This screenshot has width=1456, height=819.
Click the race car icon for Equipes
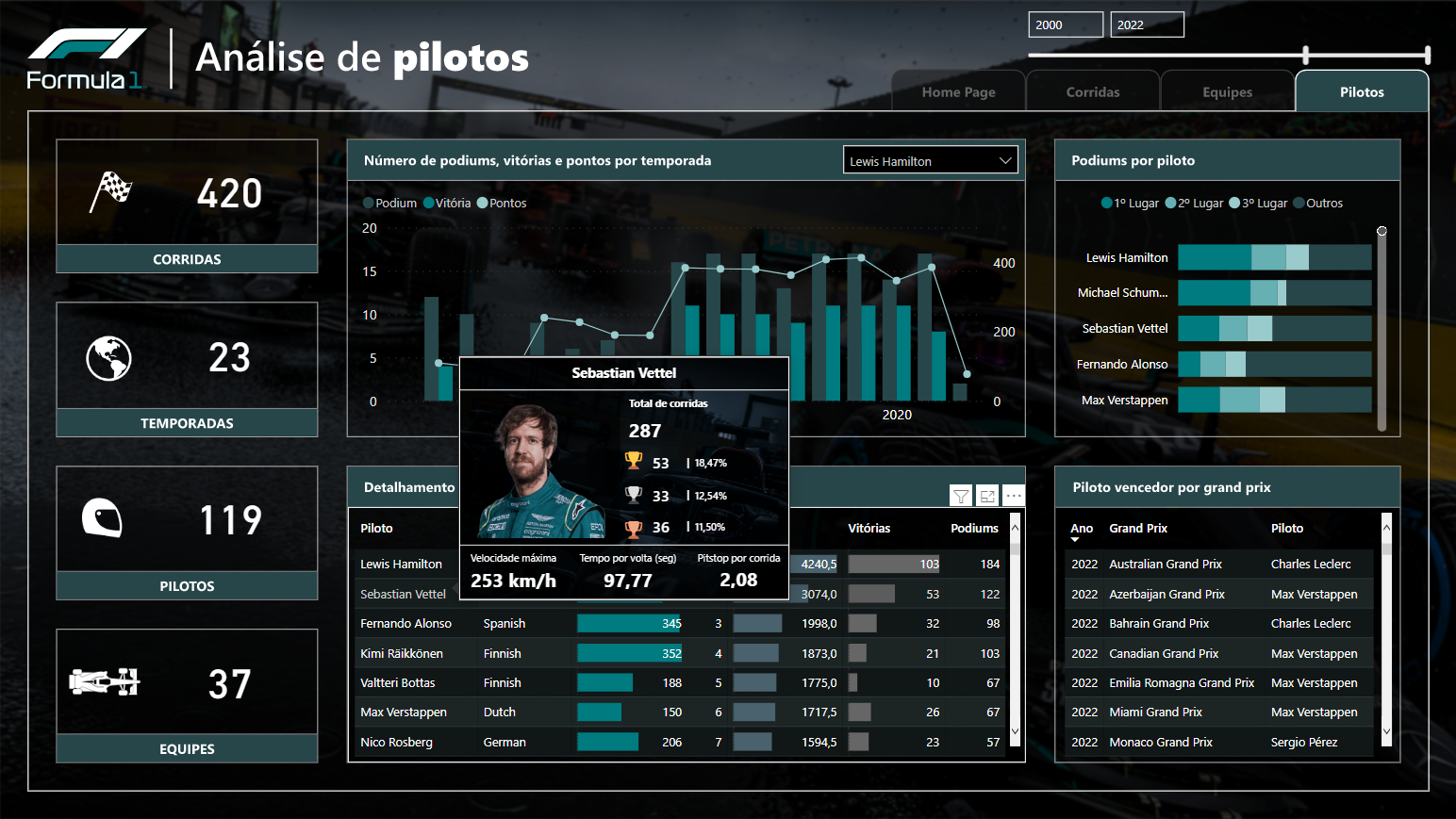coord(105,681)
